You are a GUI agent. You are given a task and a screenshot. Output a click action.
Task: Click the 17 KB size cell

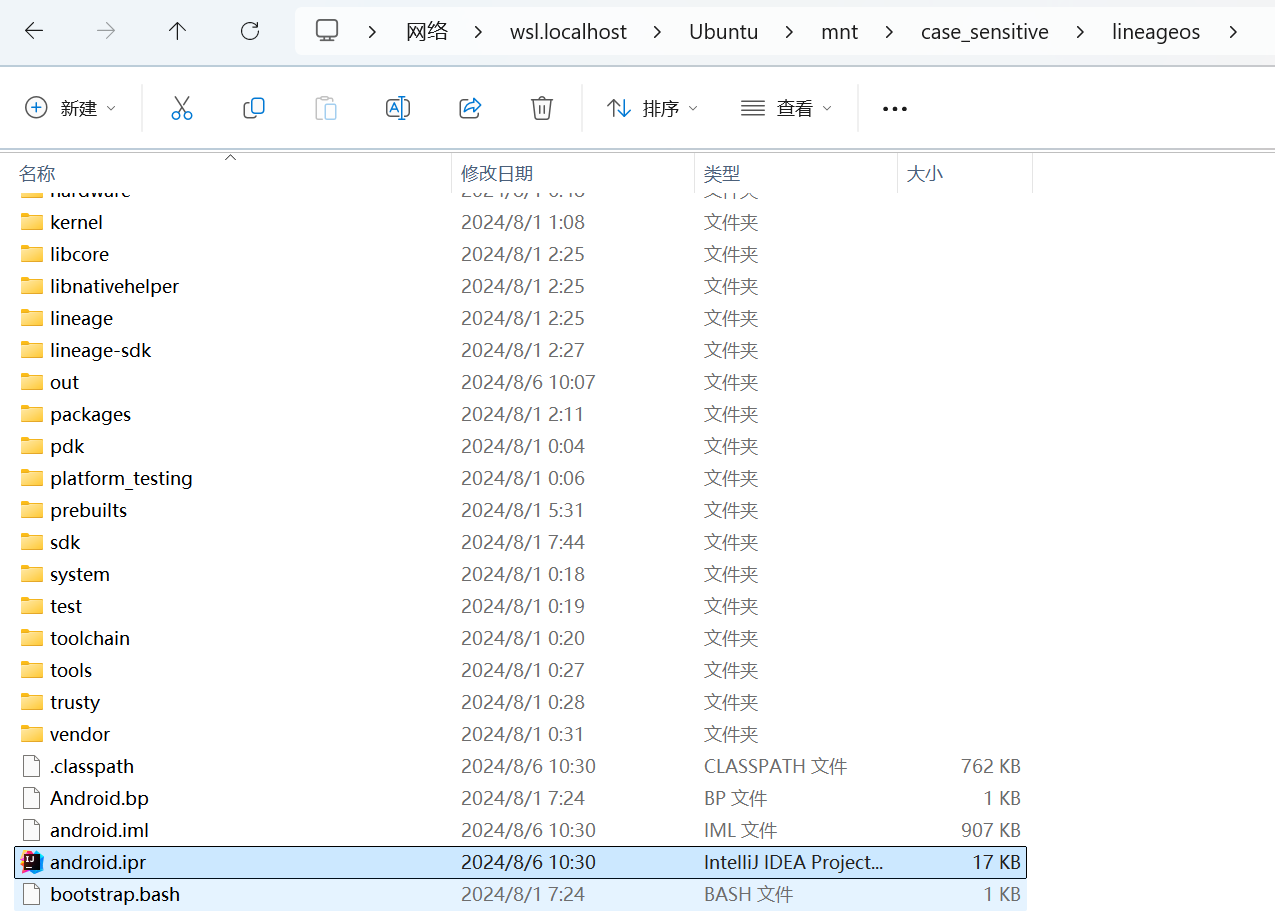[997, 862]
